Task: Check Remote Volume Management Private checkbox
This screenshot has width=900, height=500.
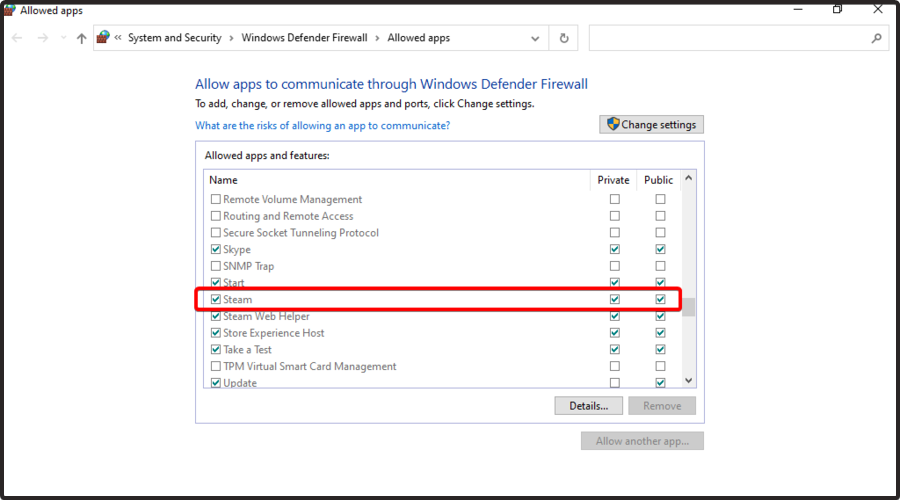Action: click(x=615, y=199)
